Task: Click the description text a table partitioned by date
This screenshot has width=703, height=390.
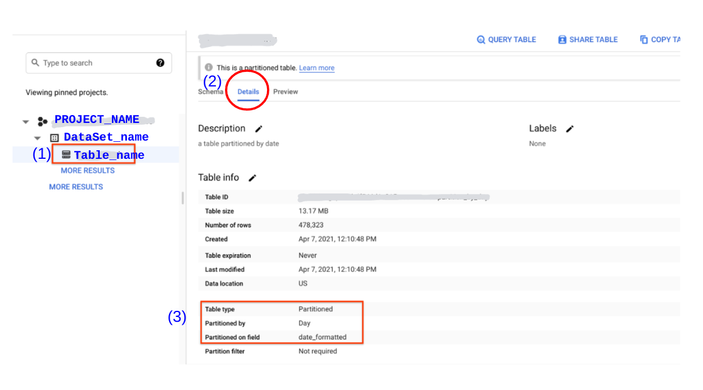Action: pyautogui.click(x=239, y=144)
